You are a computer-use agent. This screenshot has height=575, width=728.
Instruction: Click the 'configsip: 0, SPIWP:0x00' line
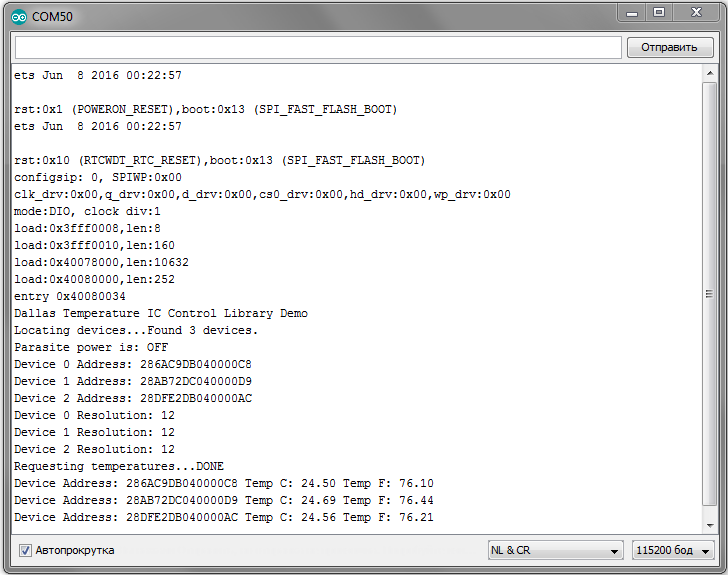click(98, 177)
